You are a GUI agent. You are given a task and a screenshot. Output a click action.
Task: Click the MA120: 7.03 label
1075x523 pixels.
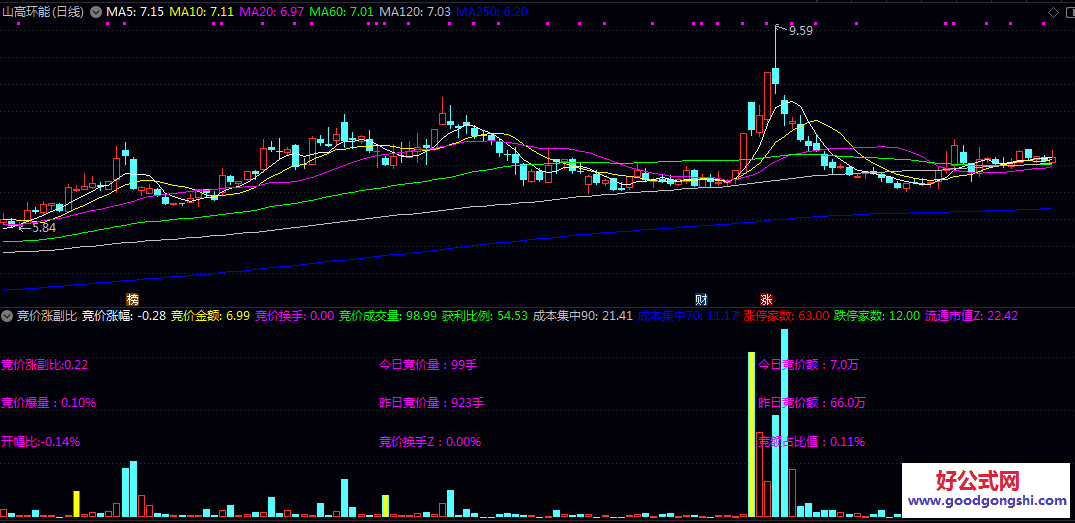[x=415, y=12]
